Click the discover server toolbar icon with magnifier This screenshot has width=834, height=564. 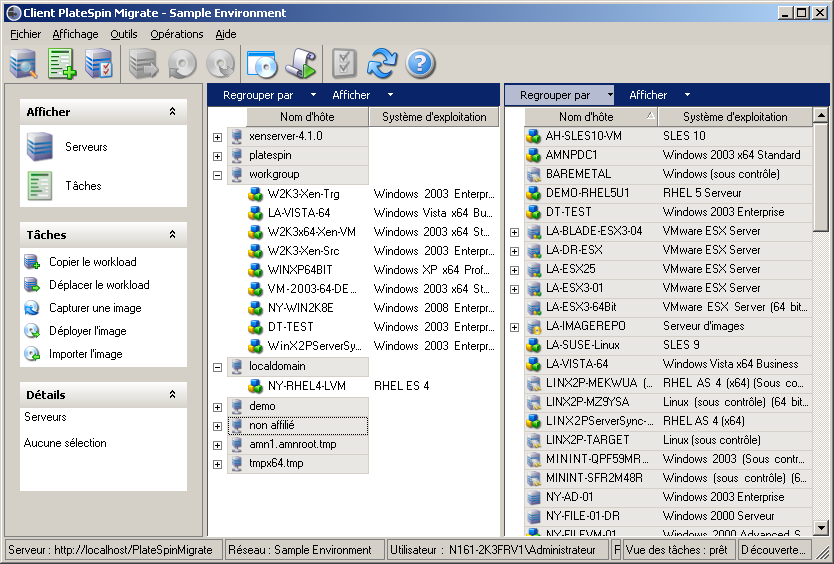point(23,64)
